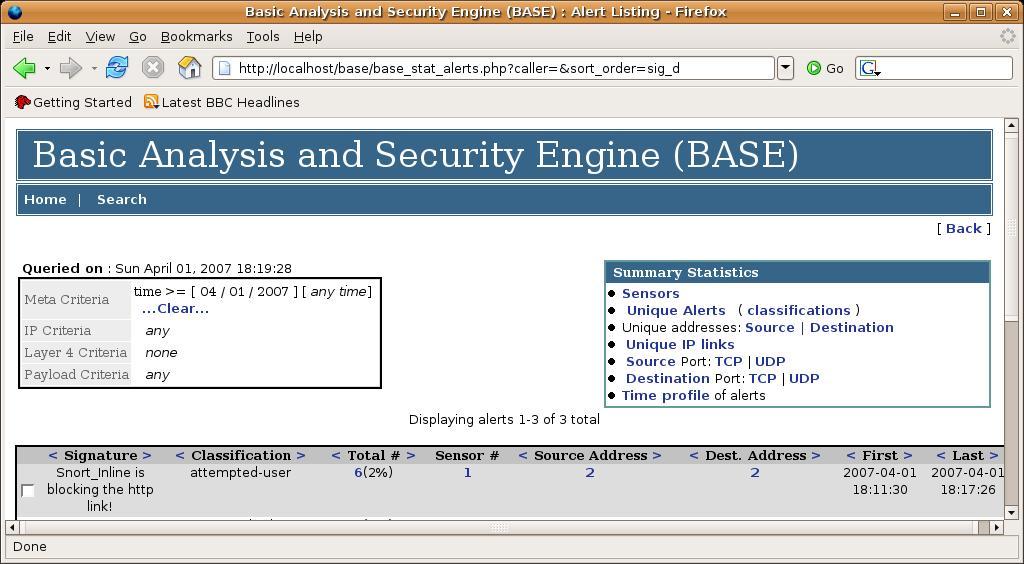The height and width of the screenshot is (564, 1024).
Task: Open Destination Port UDP link
Action: tap(804, 379)
